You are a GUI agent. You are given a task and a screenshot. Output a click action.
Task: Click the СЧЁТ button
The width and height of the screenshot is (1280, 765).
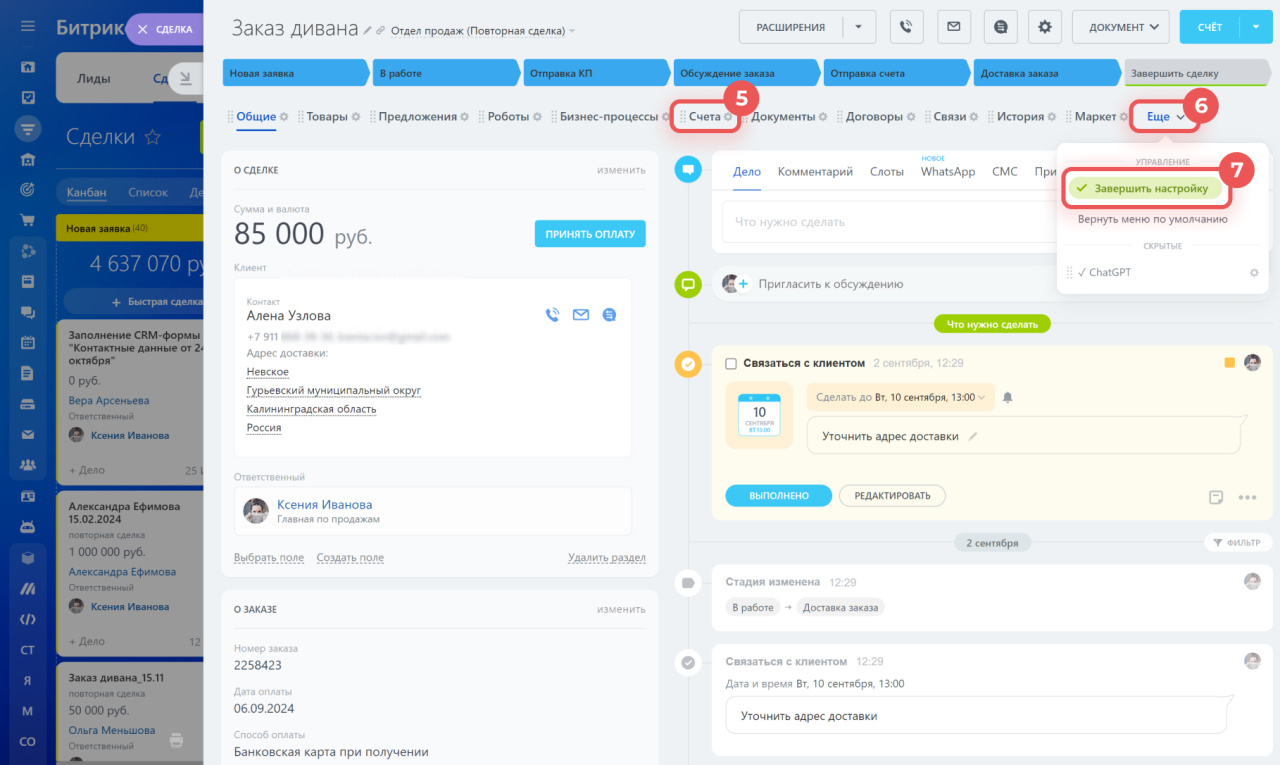[1210, 27]
